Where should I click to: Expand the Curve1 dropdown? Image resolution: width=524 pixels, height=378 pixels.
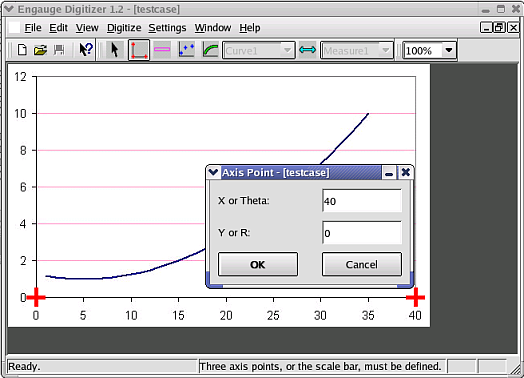pos(287,50)
